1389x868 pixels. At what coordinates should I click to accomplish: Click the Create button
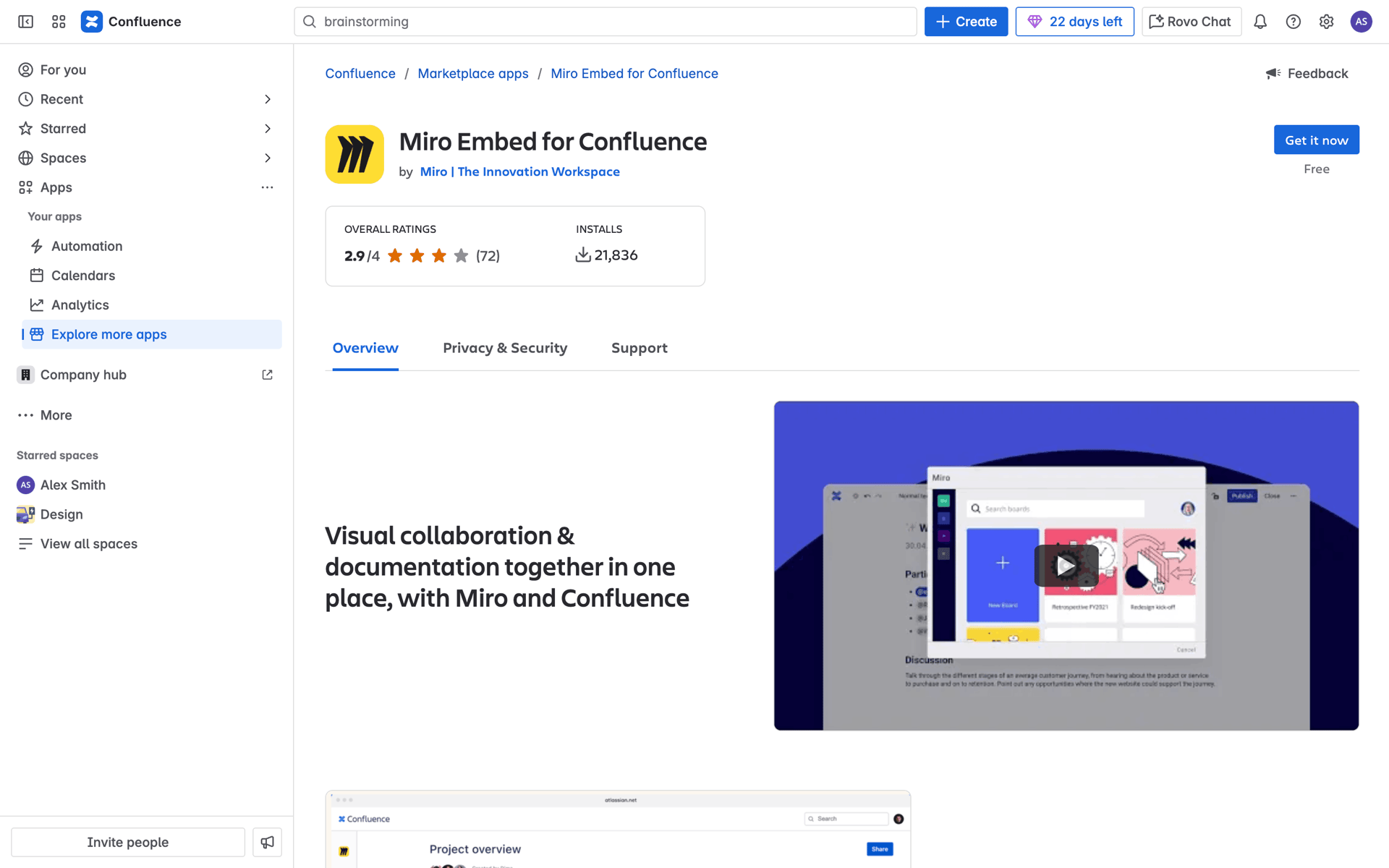tap(966, 22)
